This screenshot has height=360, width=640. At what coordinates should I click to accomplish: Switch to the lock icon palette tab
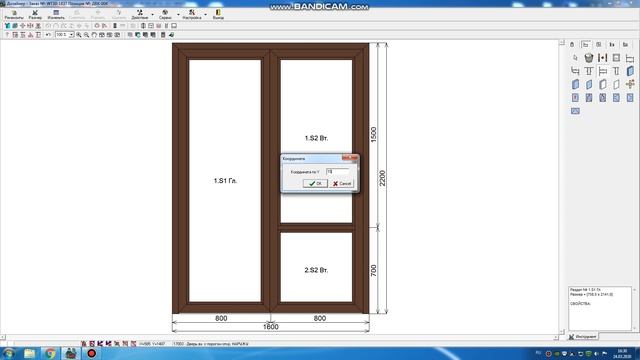click(x=572, y=44)
